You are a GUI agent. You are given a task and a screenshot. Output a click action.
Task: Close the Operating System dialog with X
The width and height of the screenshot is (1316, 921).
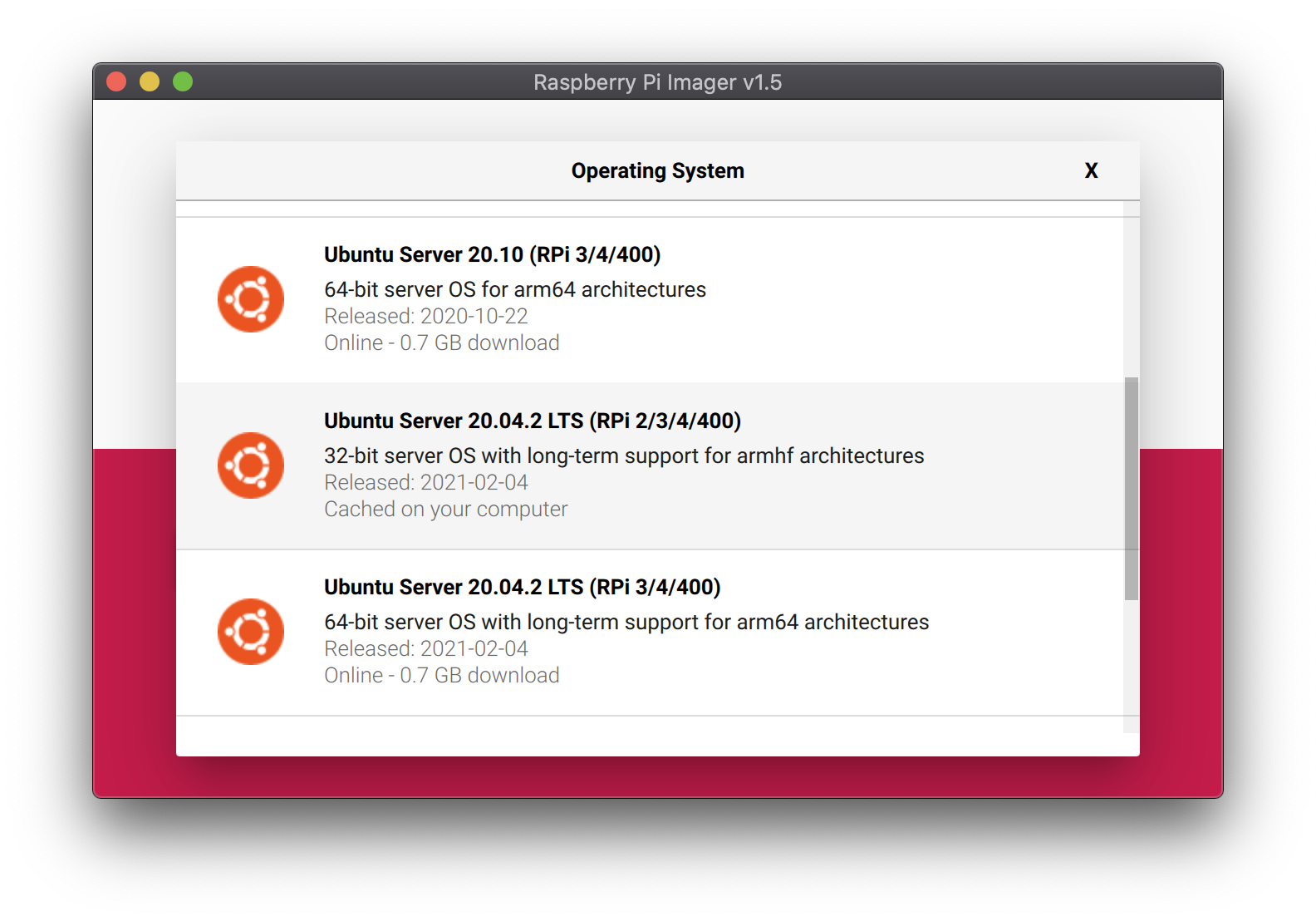[x=1091, y=170]
